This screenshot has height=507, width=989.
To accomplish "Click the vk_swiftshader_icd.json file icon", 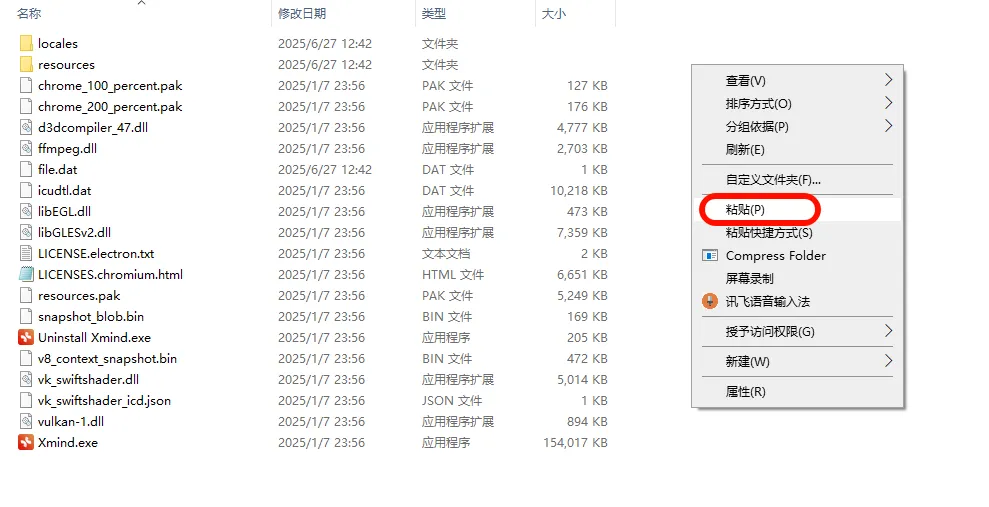I will 26,400.
